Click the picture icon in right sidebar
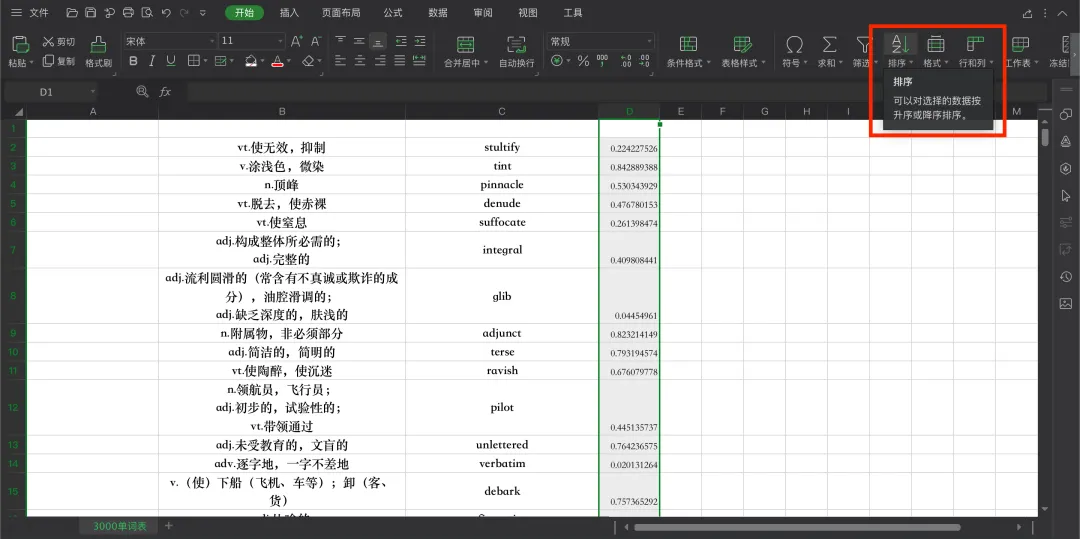Viewport: 1080px width, 539px height. pyautogui.click(x=1066, y=303)
